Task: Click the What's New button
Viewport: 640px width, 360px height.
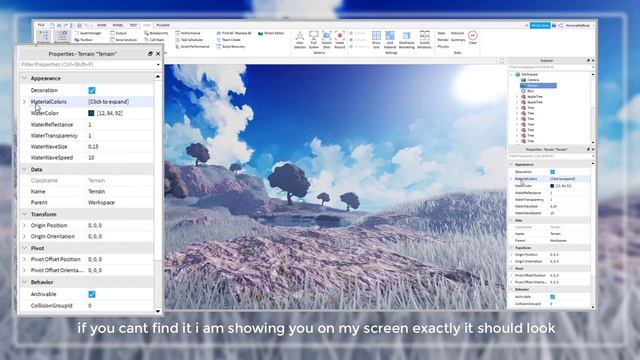Action: 540,25
